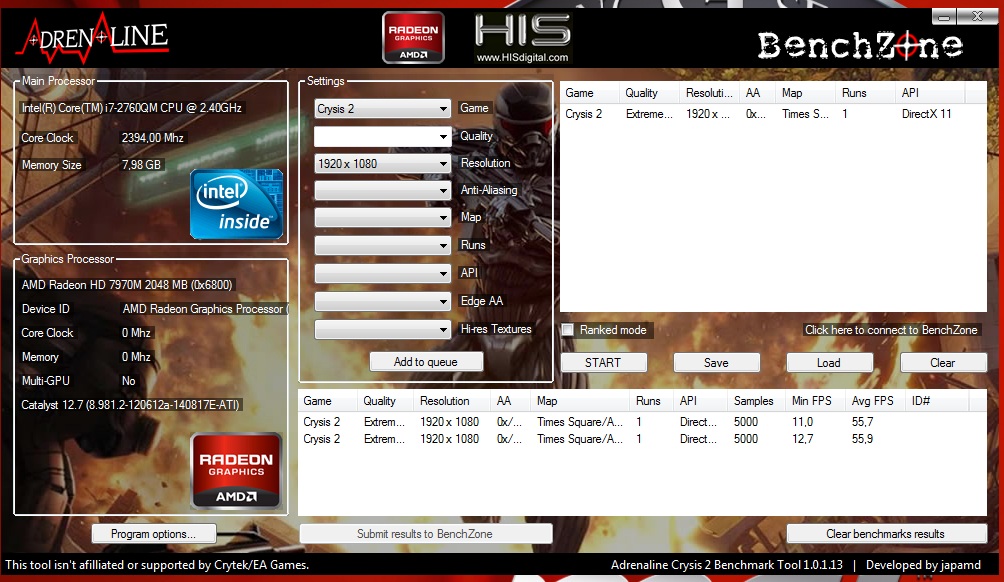Click Clear benchmarks results button
This screenshot has height=582, width=1004.
pos(886,534)
